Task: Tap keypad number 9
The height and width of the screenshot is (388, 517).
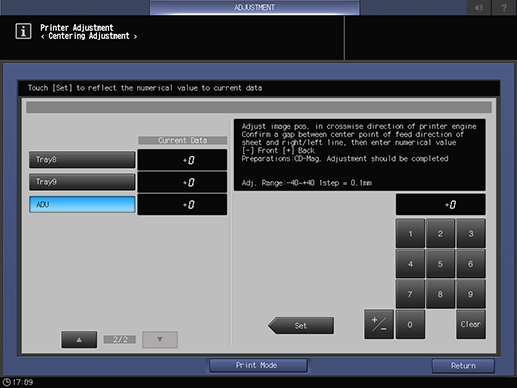Action: [471, 294]
